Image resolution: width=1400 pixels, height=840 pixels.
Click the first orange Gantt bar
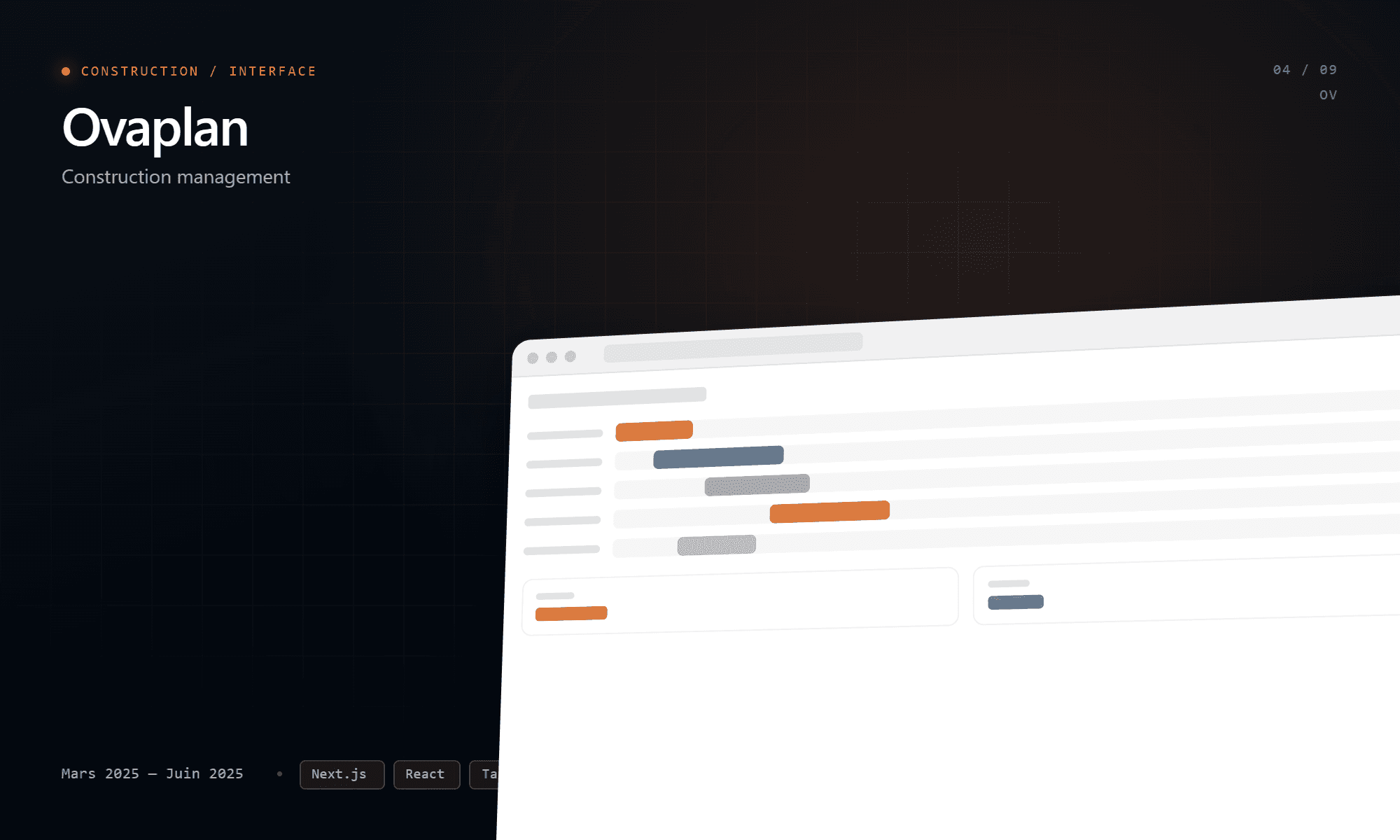click(x=654, y=430)
